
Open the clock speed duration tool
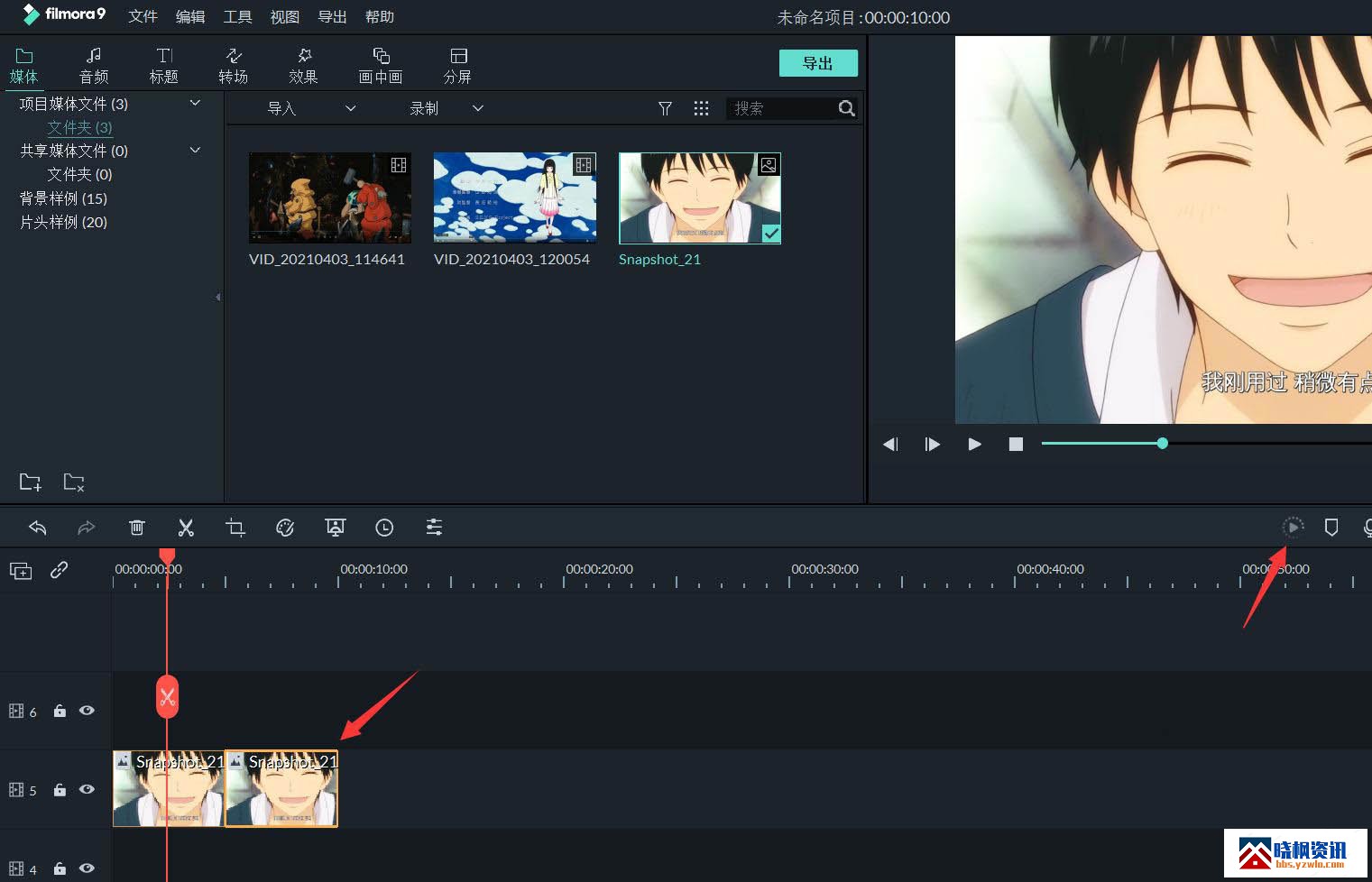384,528
